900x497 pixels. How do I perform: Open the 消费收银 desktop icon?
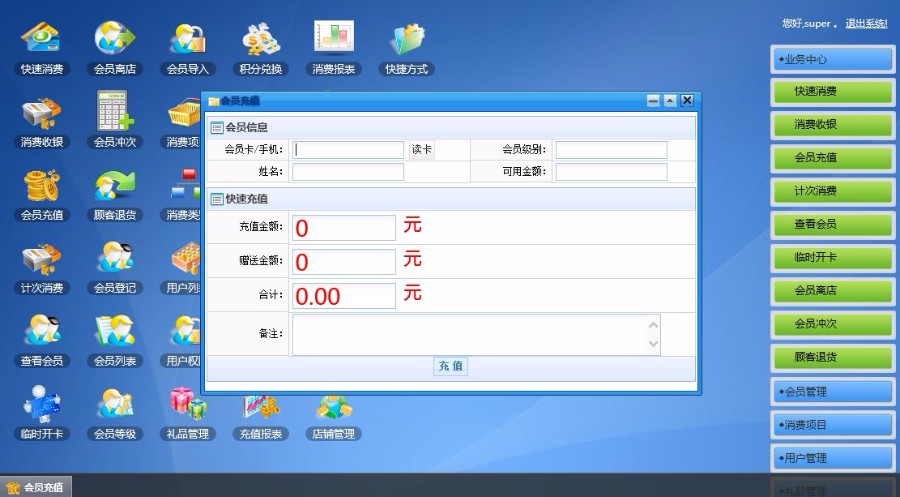point(41,122)
